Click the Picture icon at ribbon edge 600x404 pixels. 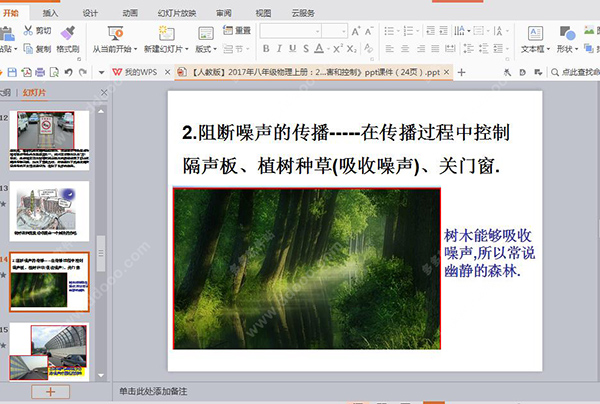point(589,31)
